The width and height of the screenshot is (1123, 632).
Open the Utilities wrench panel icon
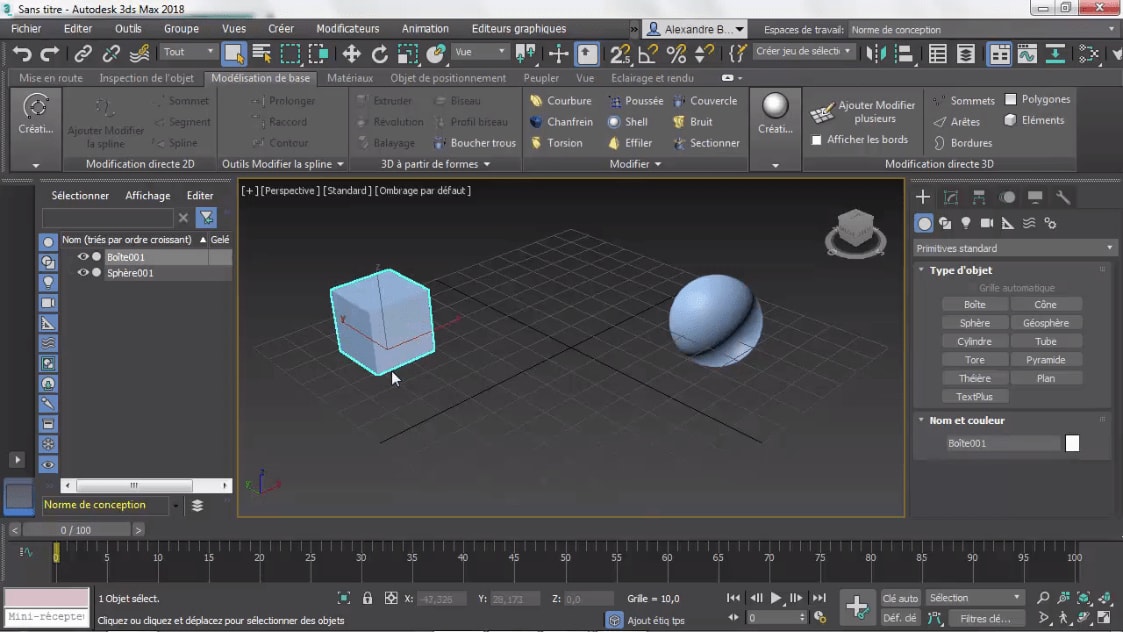(x=1063, y=197)
